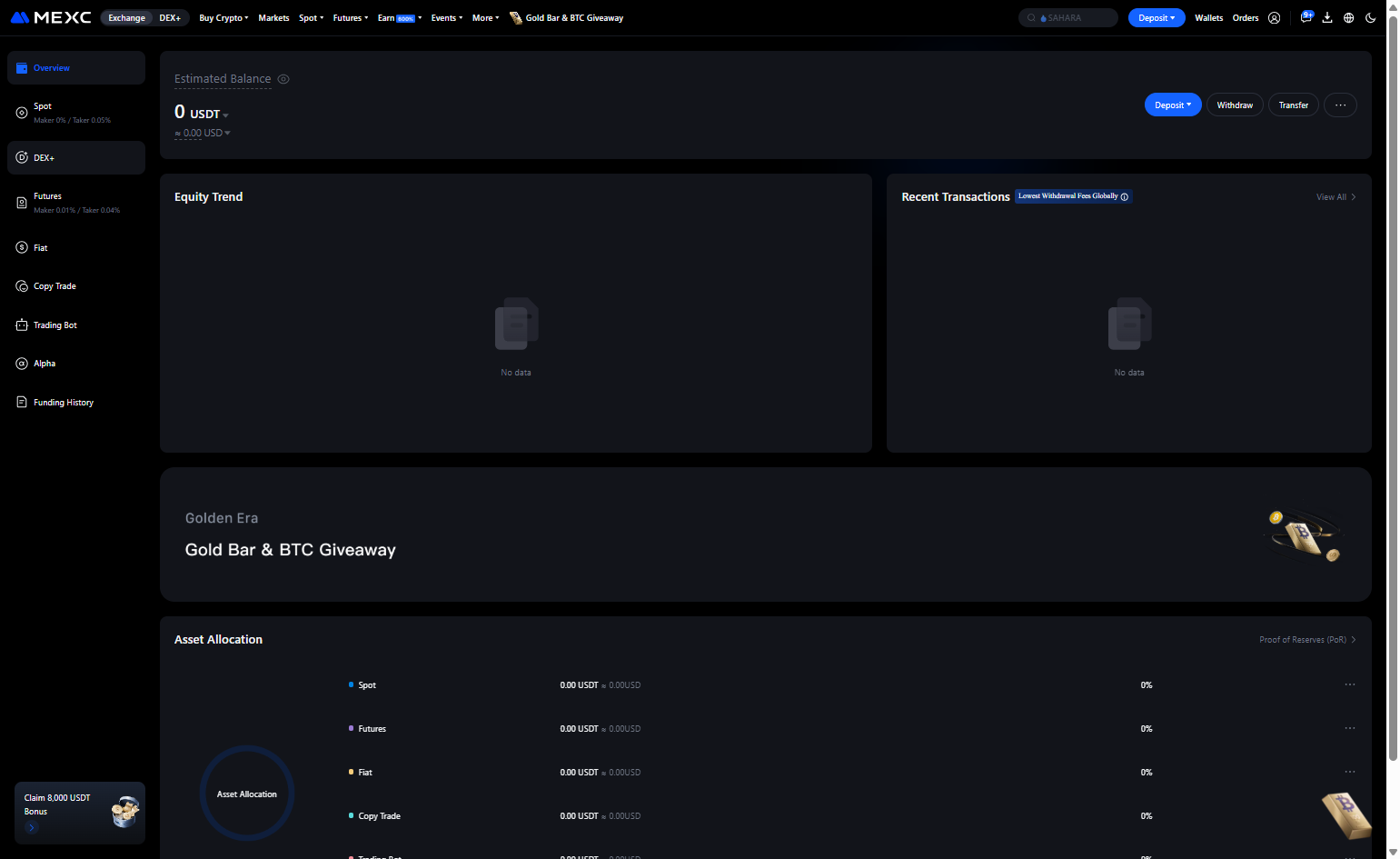Open Wallets in the top bar
Viewport: 1400px width, 859px height.
pyautogui.click(x=1208, y=17)
